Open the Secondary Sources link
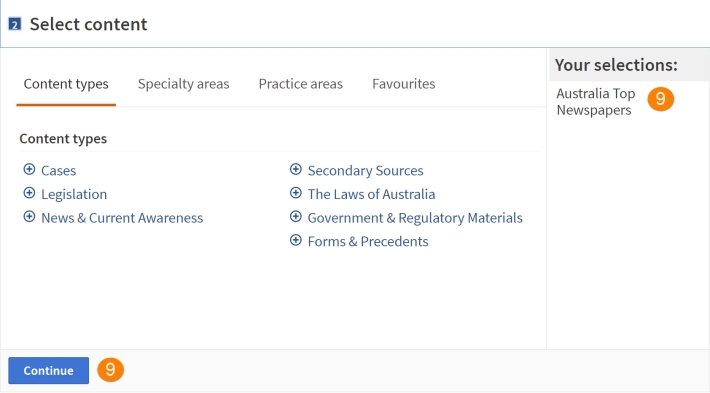This screenshot has height=393, width=710. click(x=365, y=171)
